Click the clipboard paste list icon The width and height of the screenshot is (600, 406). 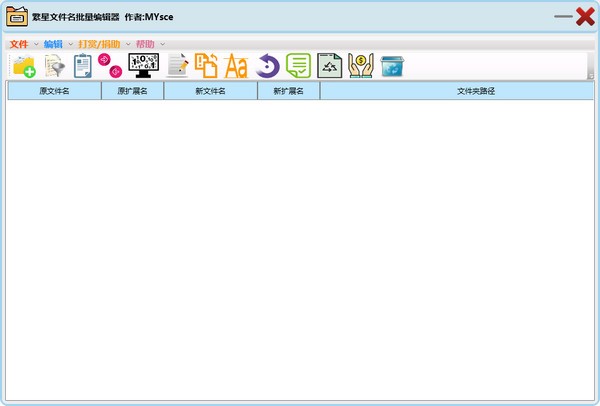[83, 66]
